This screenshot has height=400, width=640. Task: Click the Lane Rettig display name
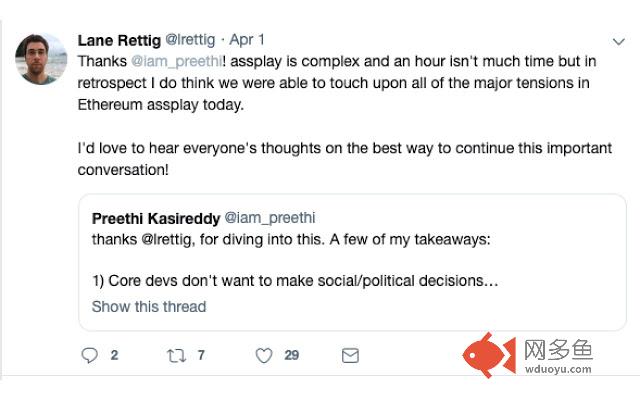pyautogui.click(x=118, y=41)
